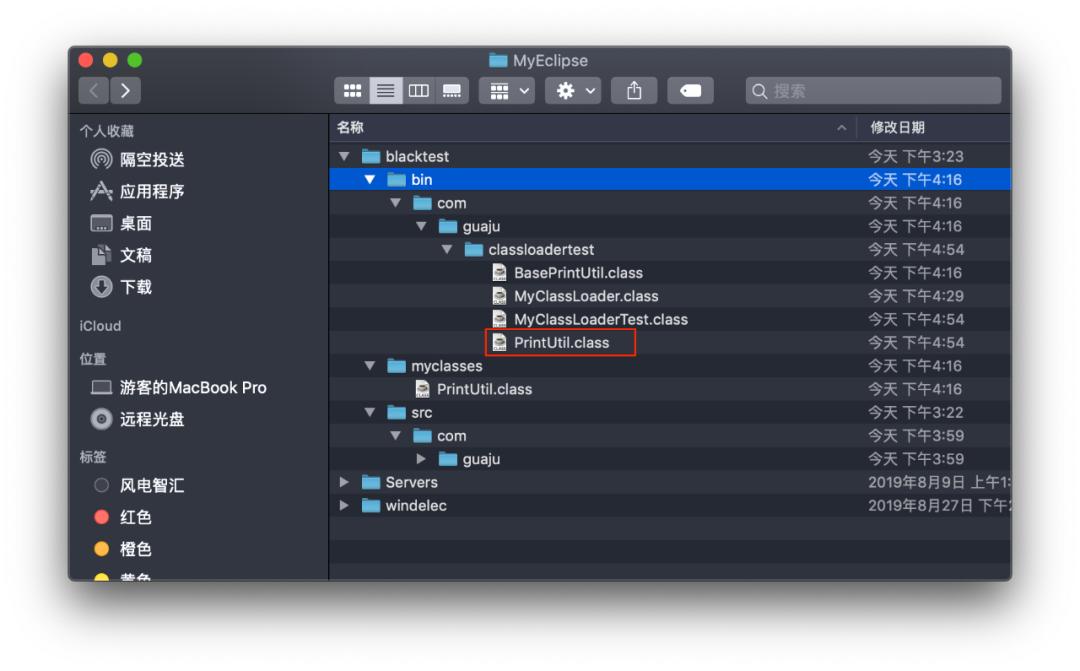The height and width of the screenshot is (671, 1080).
Task: Click the 位置 sidebar section header
Action: coord(93,359)
